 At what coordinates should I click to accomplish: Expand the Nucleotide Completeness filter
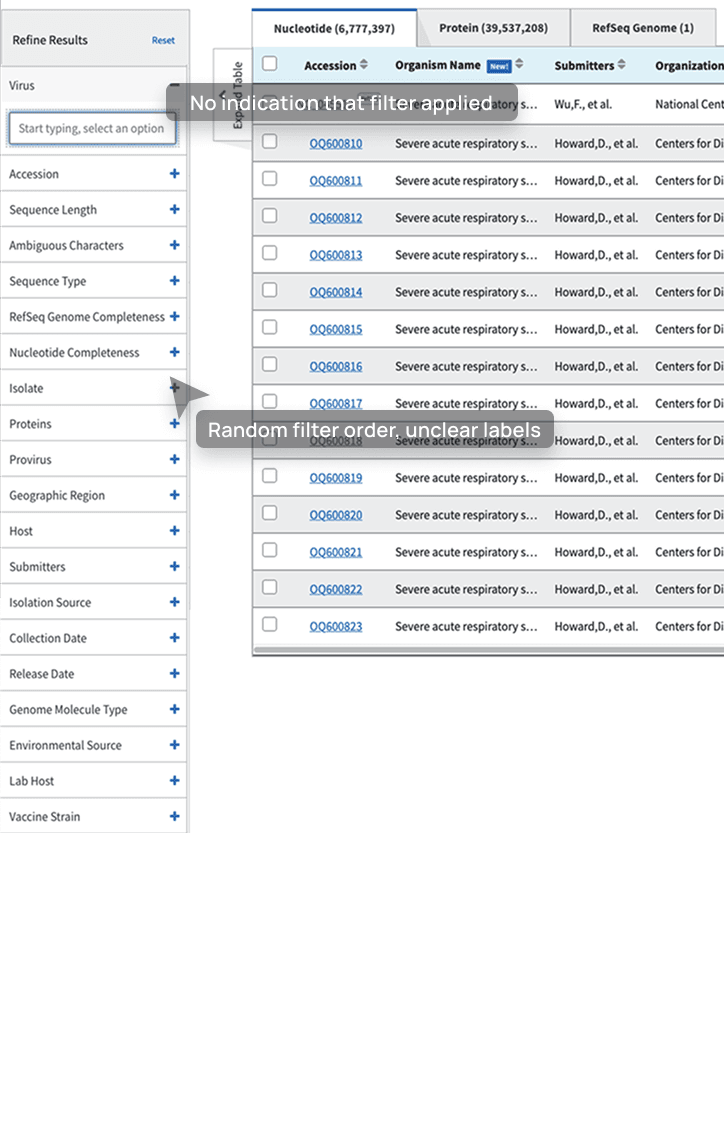pos(174,352)
